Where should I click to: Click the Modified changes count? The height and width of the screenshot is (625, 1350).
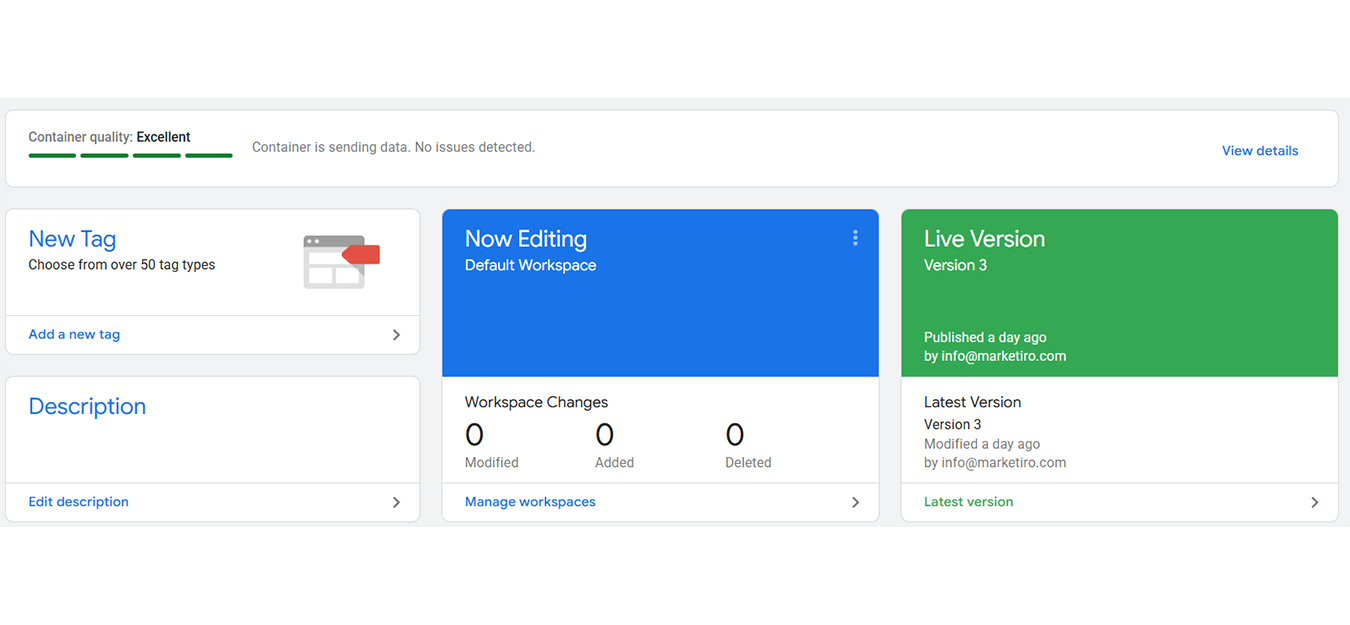[474, 435]
